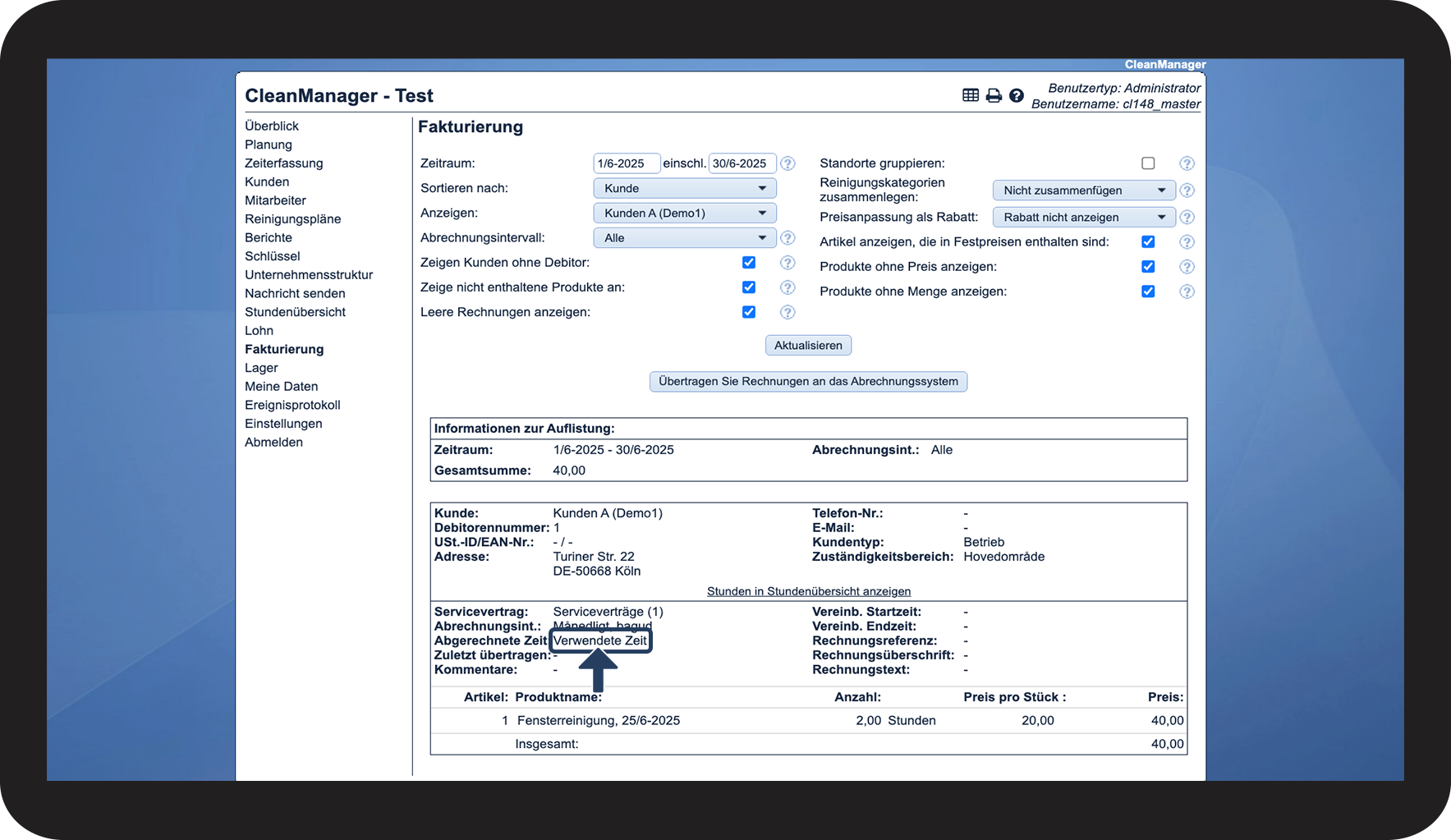Disable Produkte ohne Preis anzeigen checkbox
This screenshot has width=1451, height=840.
[x=1148, y=267]
